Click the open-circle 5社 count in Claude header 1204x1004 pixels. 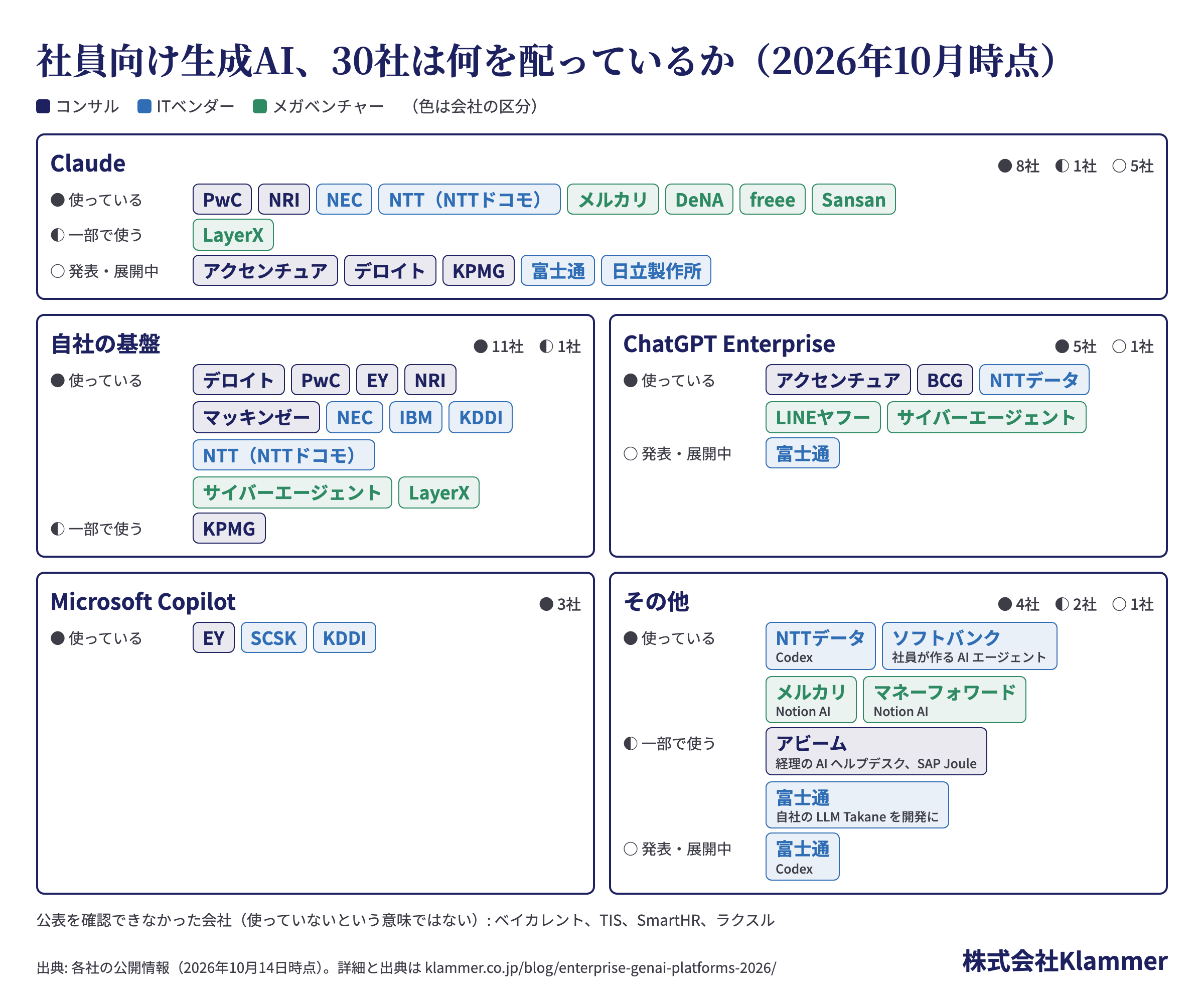tap(1133, 166)
